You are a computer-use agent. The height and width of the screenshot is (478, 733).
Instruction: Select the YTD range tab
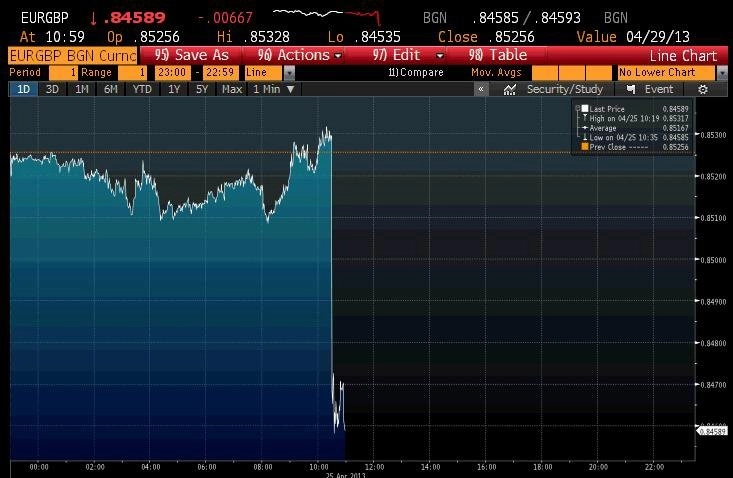coord(142,89)
